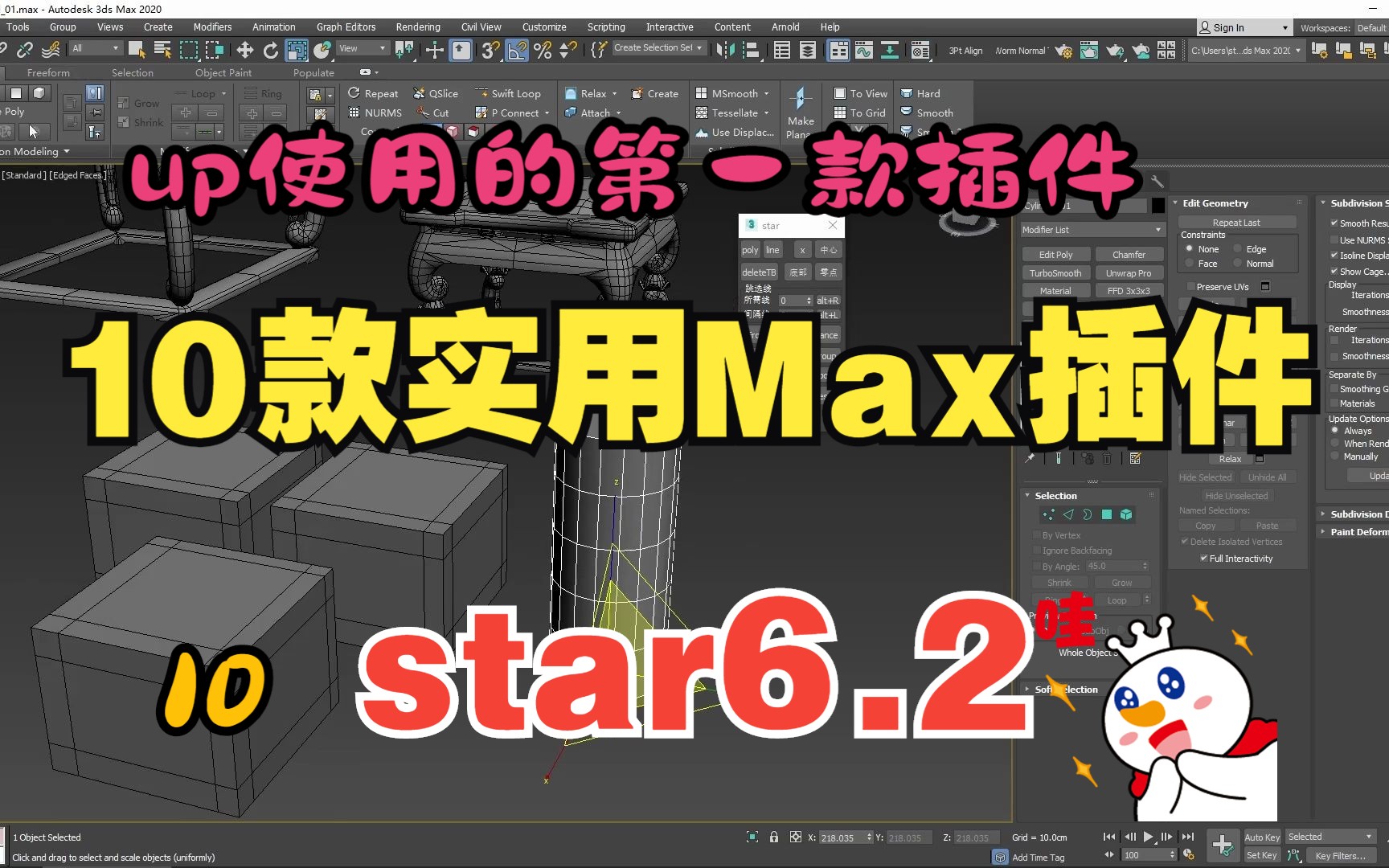This screenshot has width=1389, height=868.
Task: Open selection filter All dropdown
Action: click(95, 48)
